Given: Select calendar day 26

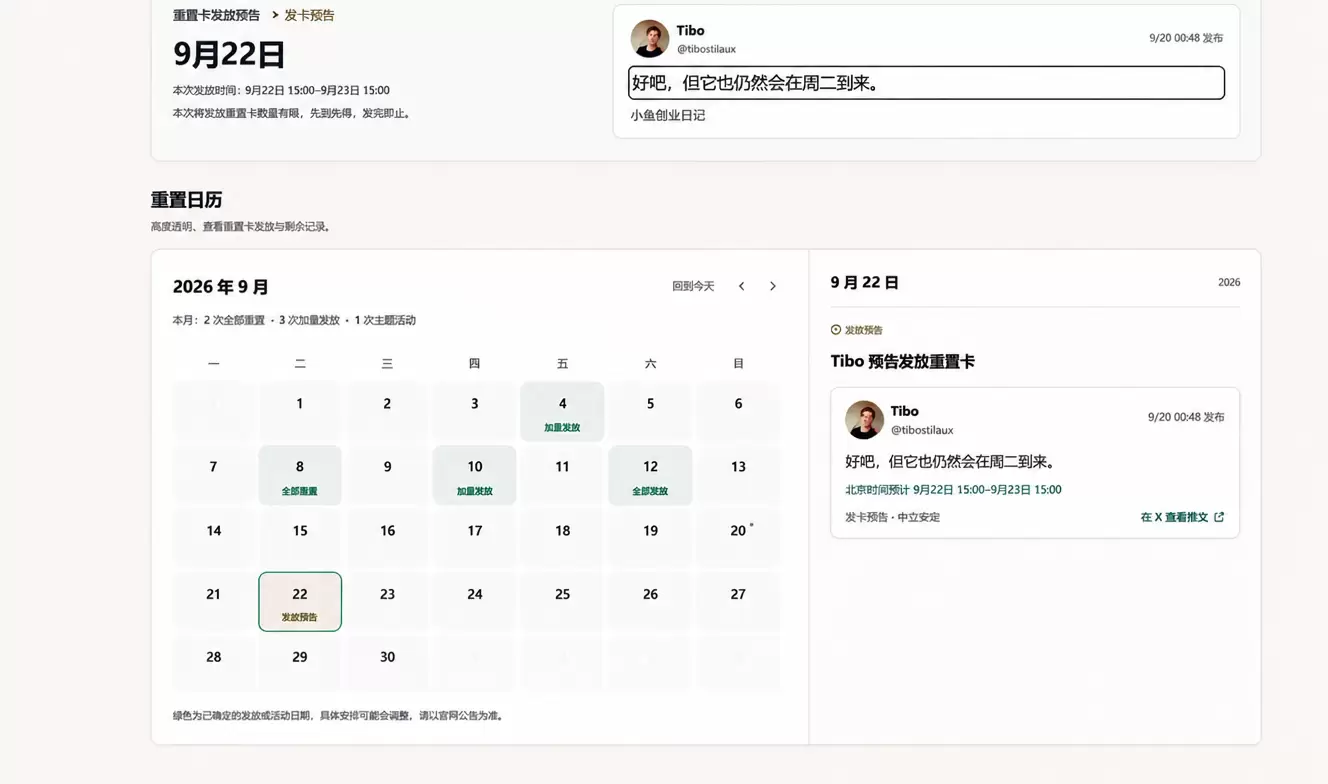Looking at the screenshot, I should (x=650, y=602).
